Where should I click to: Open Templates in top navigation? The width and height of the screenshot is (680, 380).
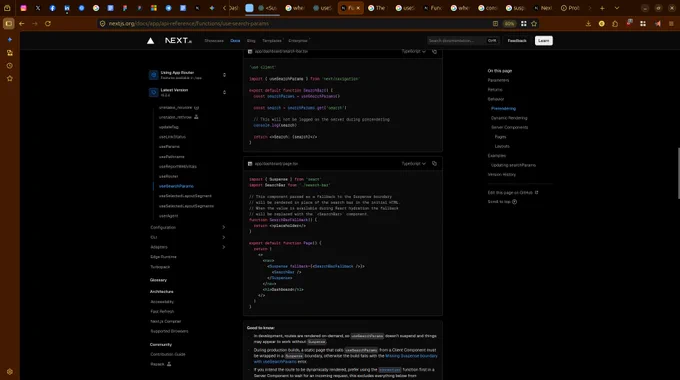(272, 41)
